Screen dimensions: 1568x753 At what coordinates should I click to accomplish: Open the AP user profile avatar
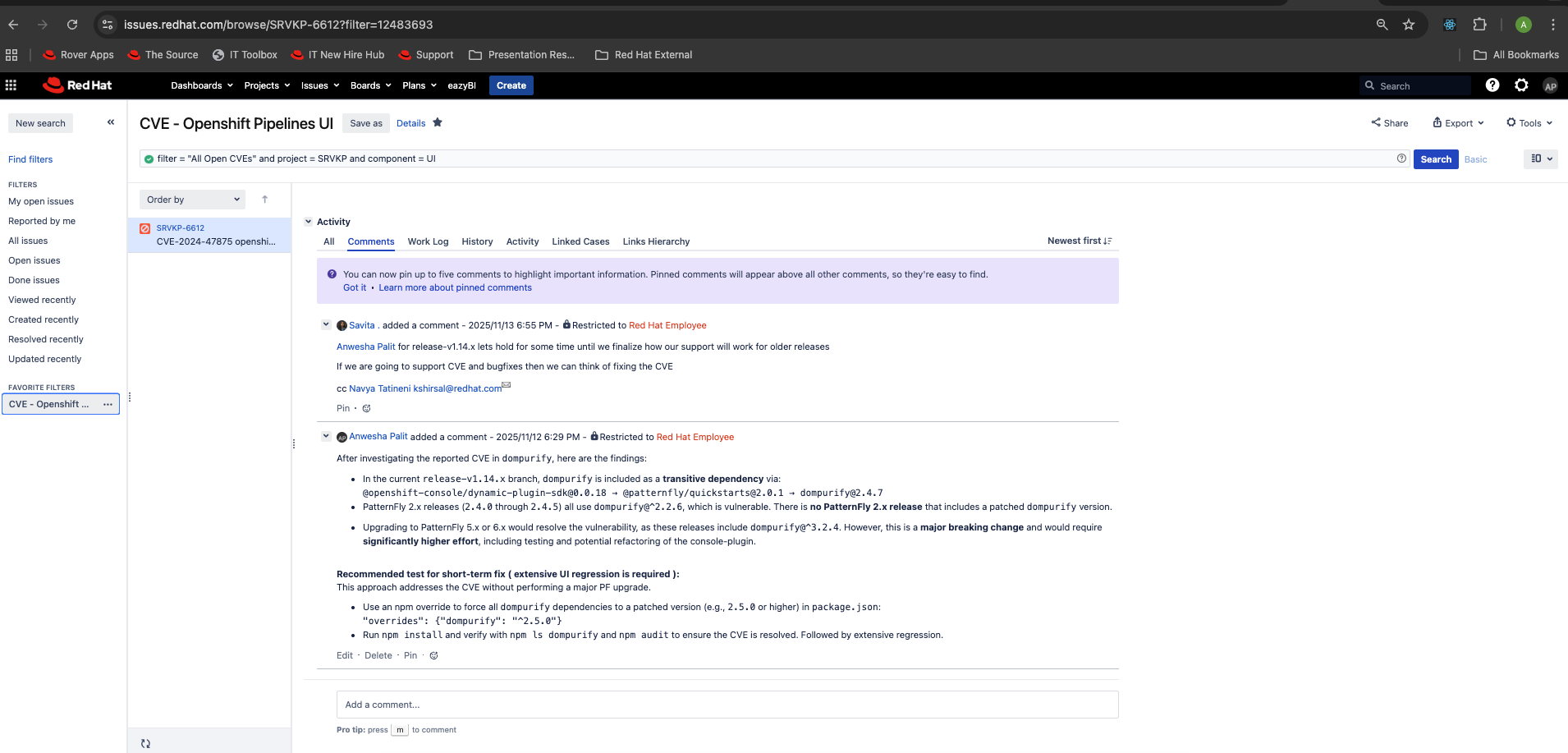tap(1550, 85)
